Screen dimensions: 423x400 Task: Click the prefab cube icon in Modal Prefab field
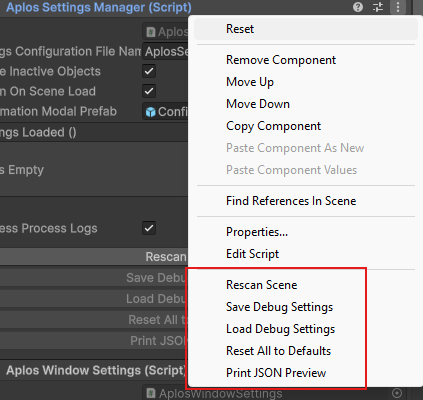point(151,112)
